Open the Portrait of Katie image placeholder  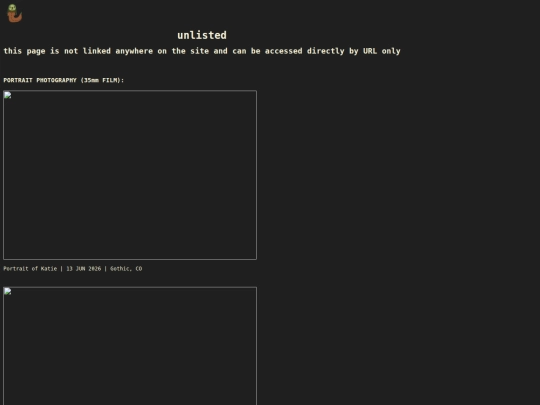[x=130, y=175]
